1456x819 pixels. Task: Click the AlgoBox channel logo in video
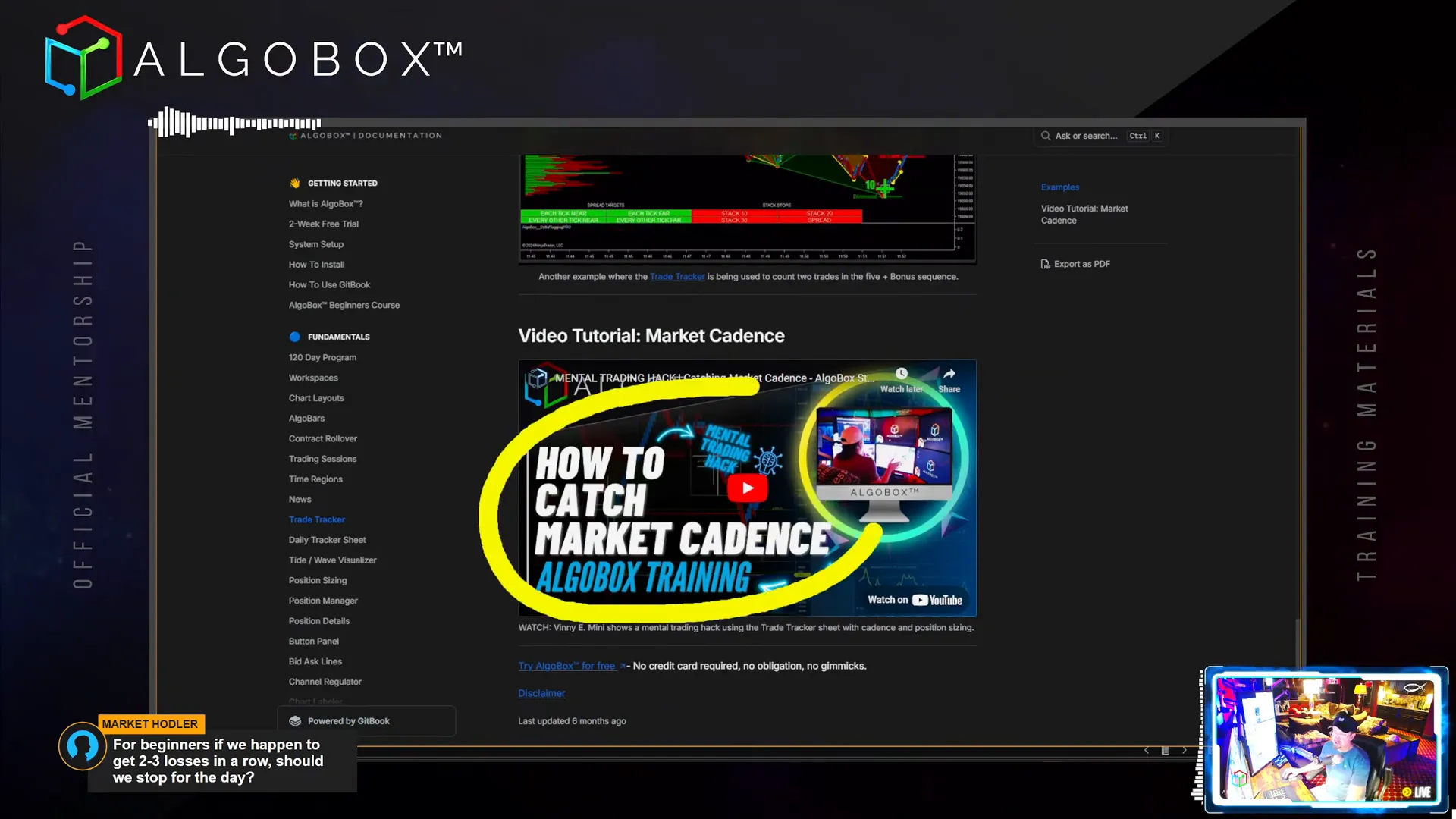(538, 378)
